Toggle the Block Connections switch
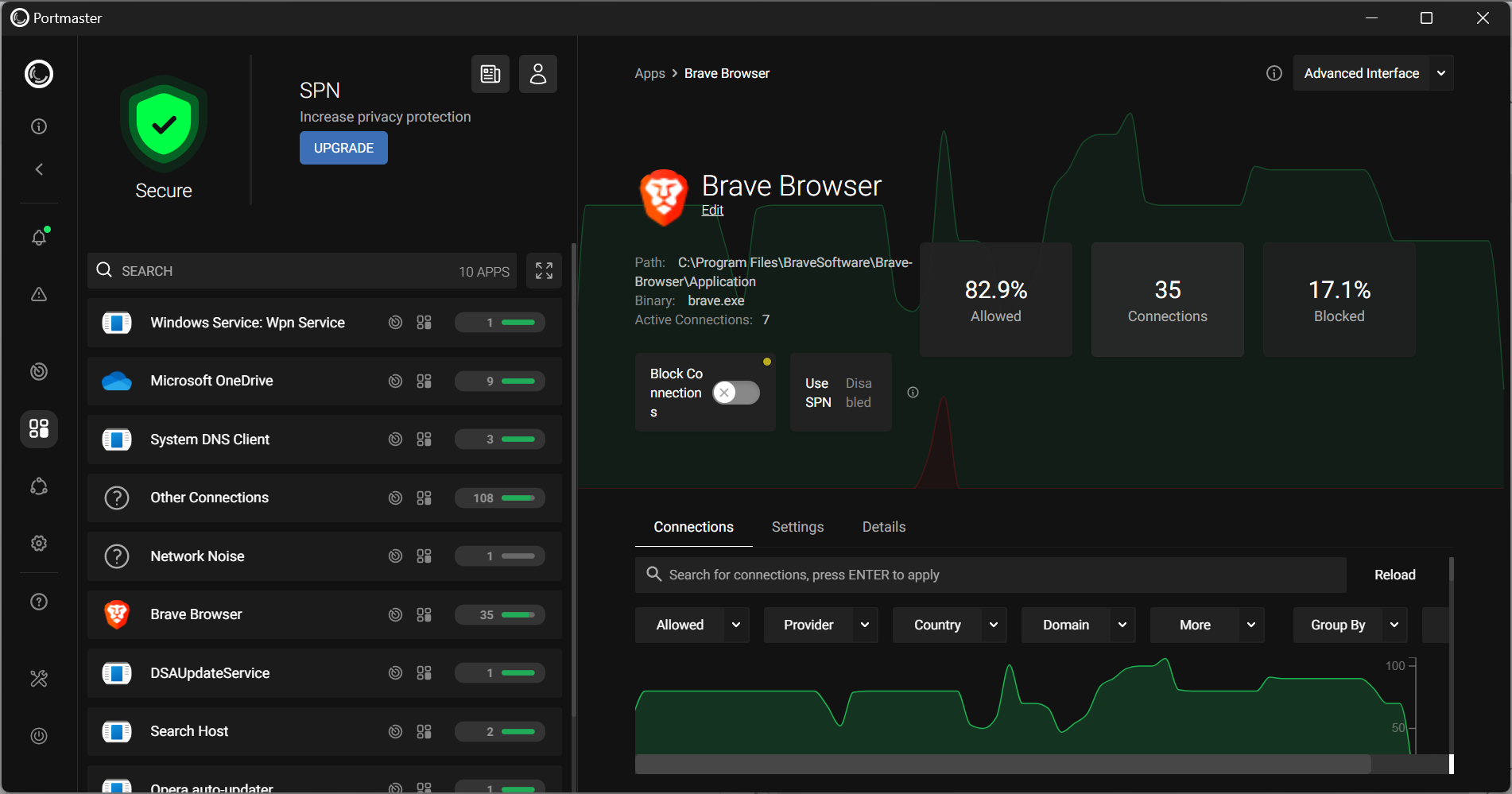This screenshot has height=794, width=1512. [736, 393]
